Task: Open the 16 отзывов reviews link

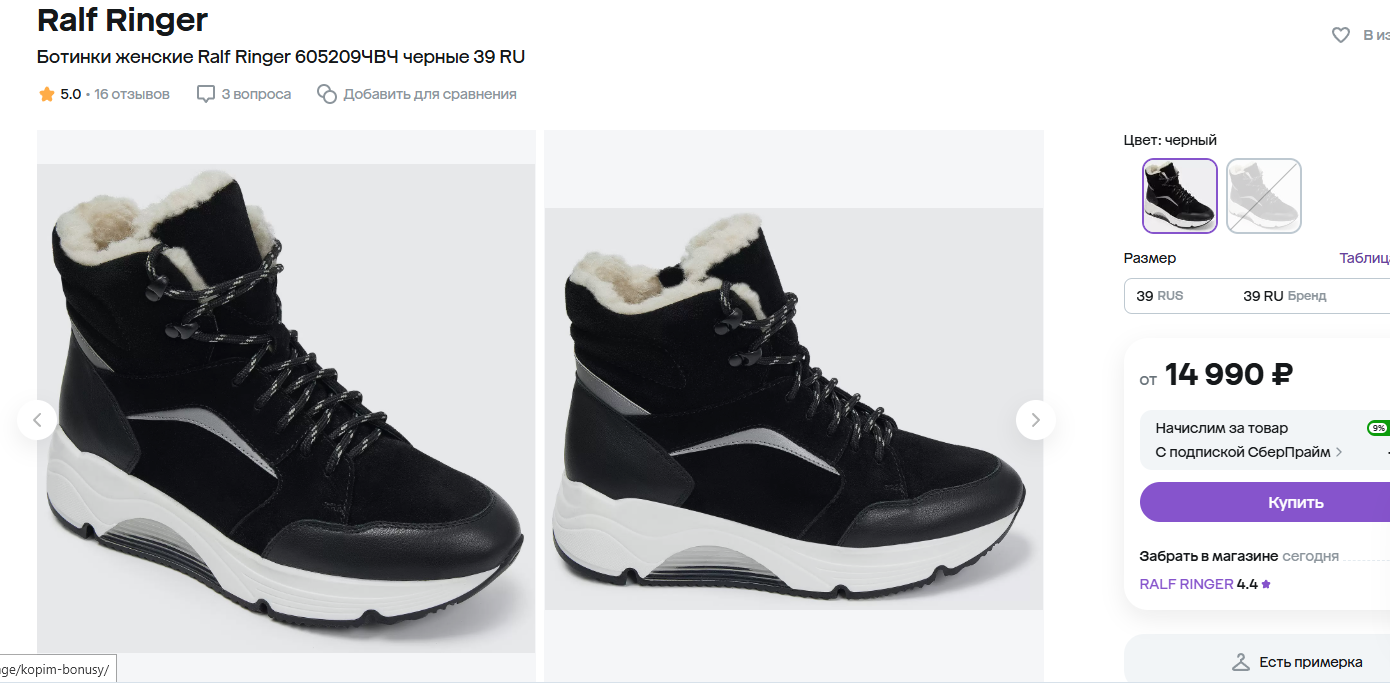Action: click(x=132, y=94)
